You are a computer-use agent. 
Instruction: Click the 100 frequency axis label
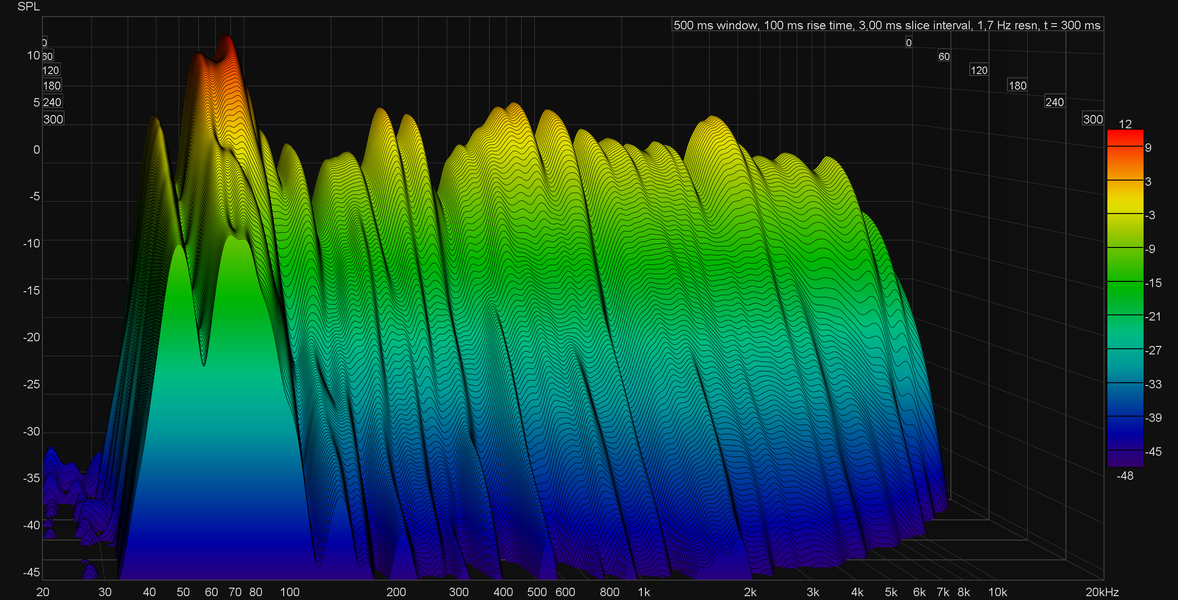(x=289, y=592)
